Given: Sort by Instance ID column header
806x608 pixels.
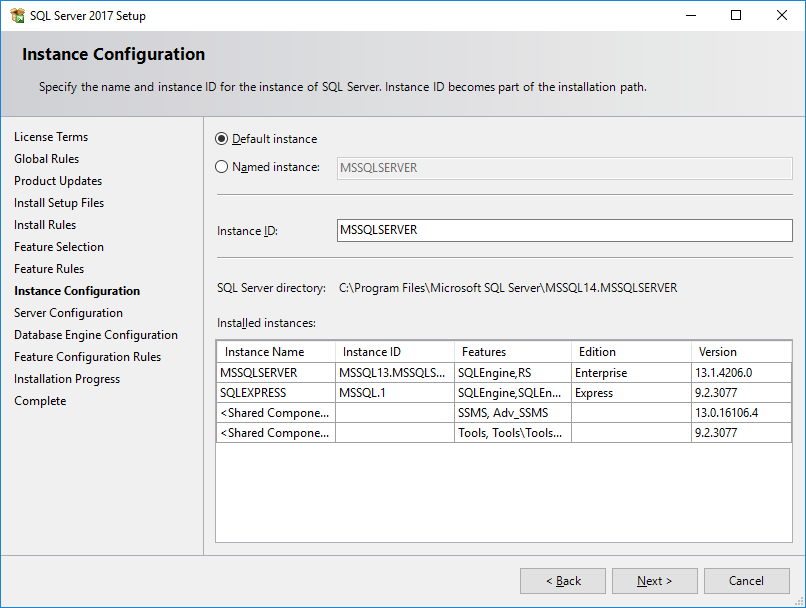Looking at the screenshot, I should [x=395, y=352].
